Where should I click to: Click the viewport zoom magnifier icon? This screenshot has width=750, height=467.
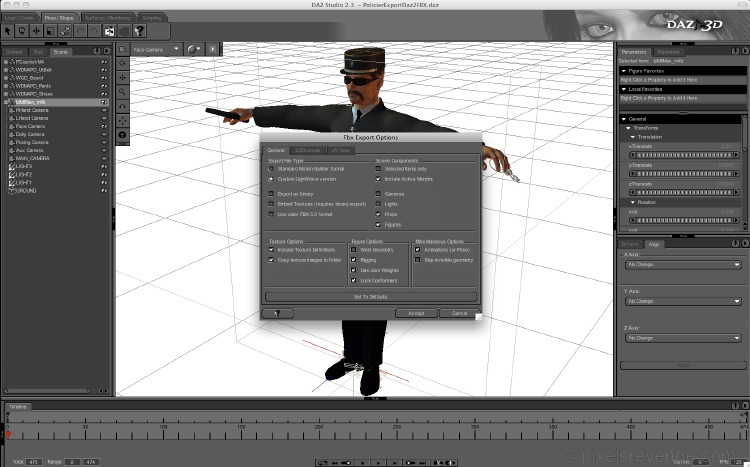(122, 92)
